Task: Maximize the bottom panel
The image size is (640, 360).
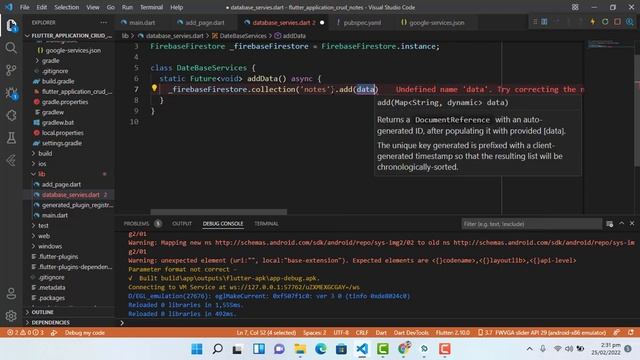Action: pos(621,223)
